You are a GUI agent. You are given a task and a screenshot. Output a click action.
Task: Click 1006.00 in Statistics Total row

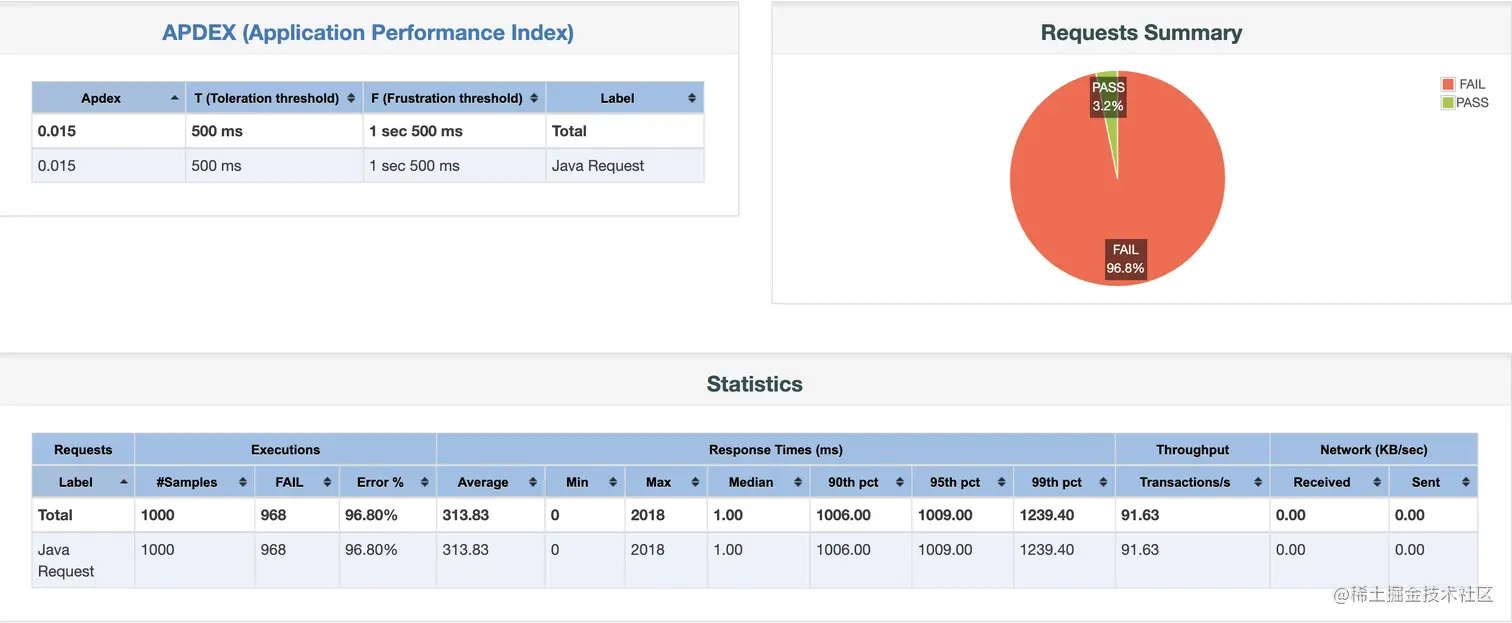(x=844, y=515)
